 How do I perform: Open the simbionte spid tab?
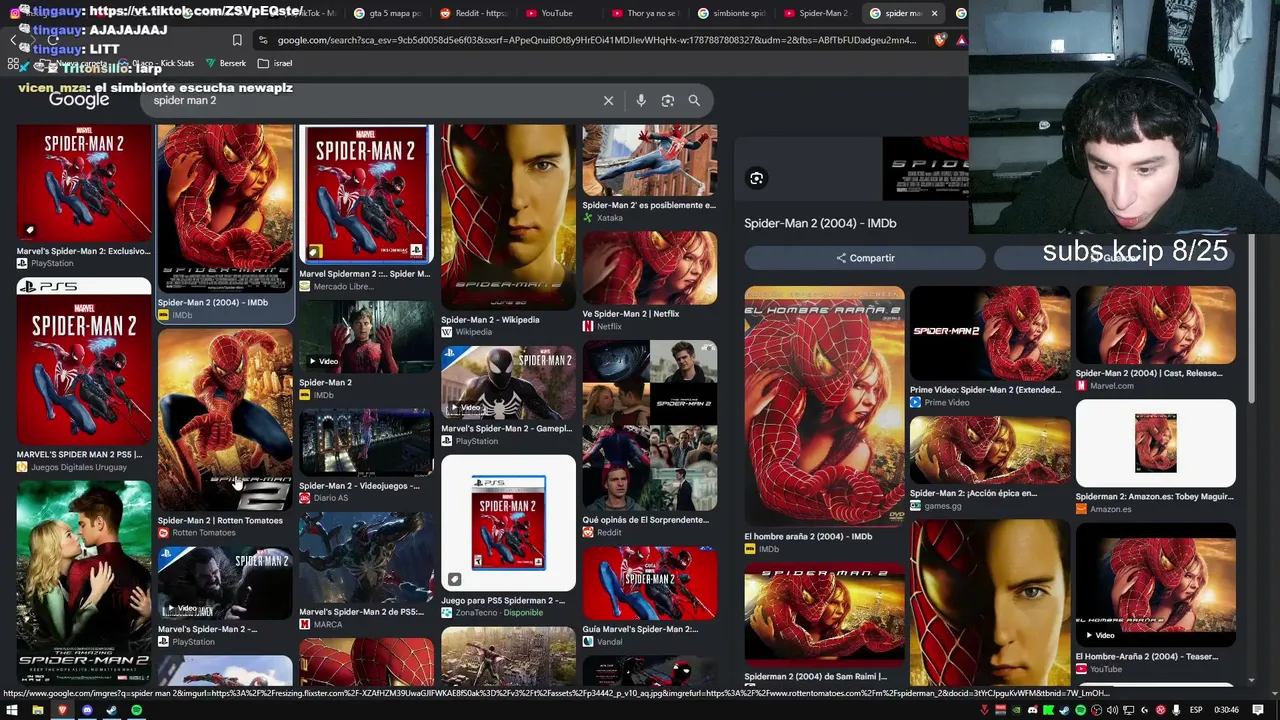[x=731, y=13]
